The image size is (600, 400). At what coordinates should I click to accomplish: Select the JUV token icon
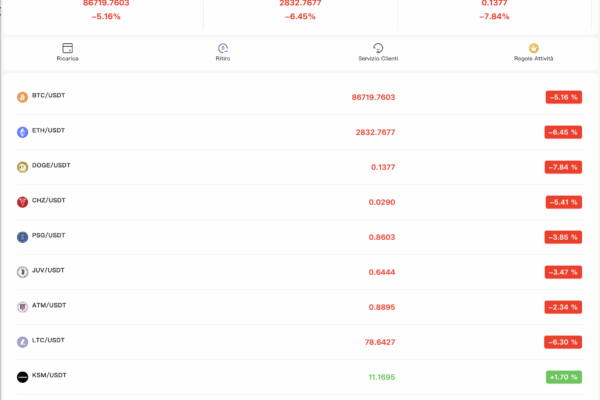(x=23, y=272)
